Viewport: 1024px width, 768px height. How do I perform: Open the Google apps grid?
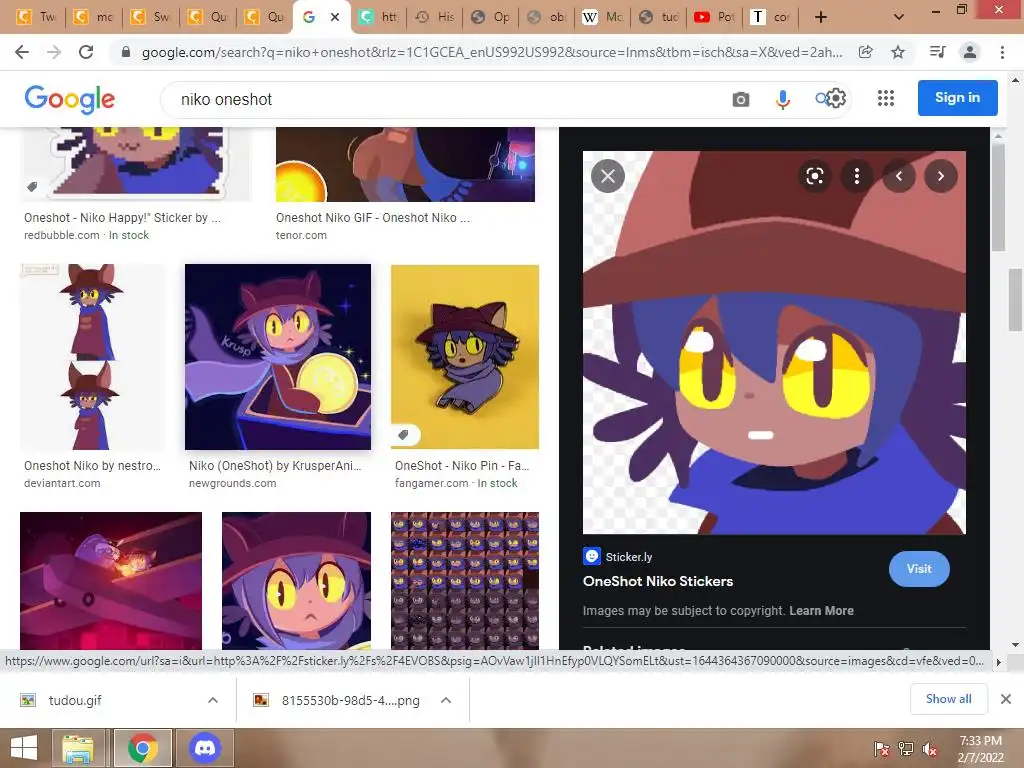(x=886, y=98)
